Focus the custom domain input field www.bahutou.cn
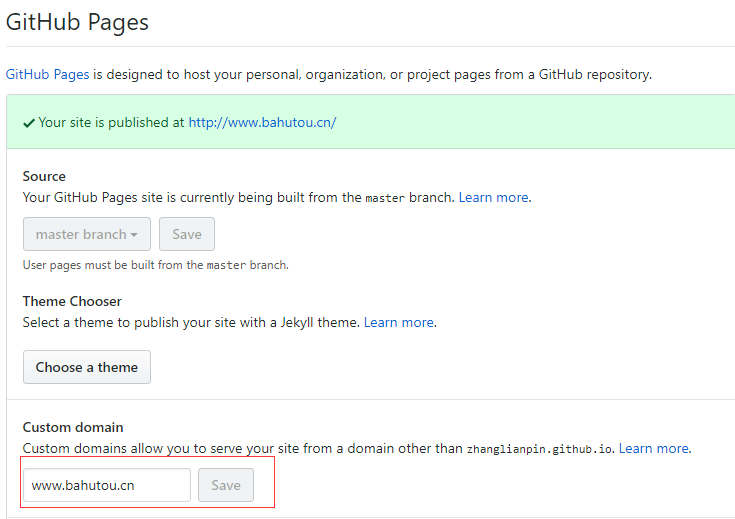 click(x=107, y=485)
